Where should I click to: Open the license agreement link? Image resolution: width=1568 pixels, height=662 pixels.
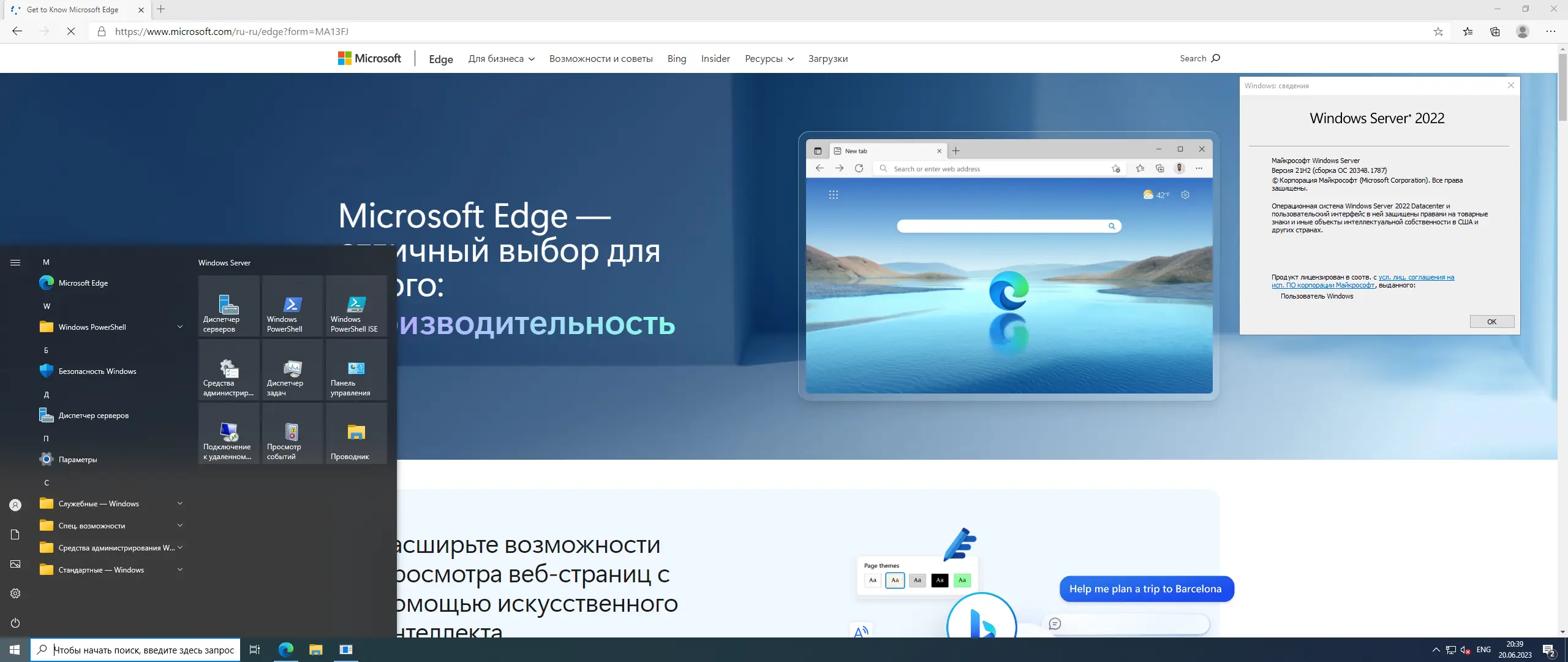(x=1415, y=278)
